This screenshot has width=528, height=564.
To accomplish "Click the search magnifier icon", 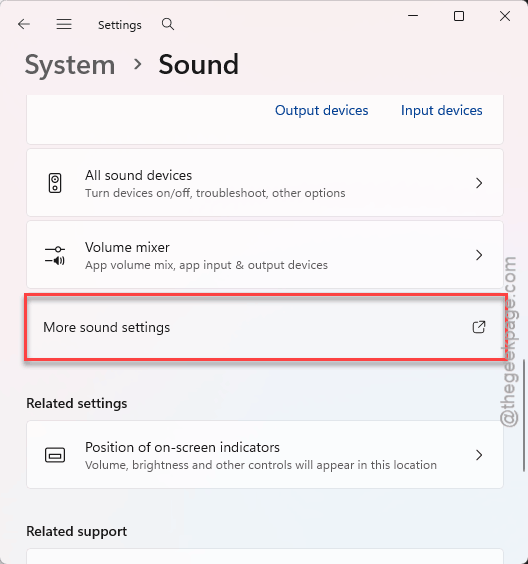I will pyautogui.click(x=168, y=24).
